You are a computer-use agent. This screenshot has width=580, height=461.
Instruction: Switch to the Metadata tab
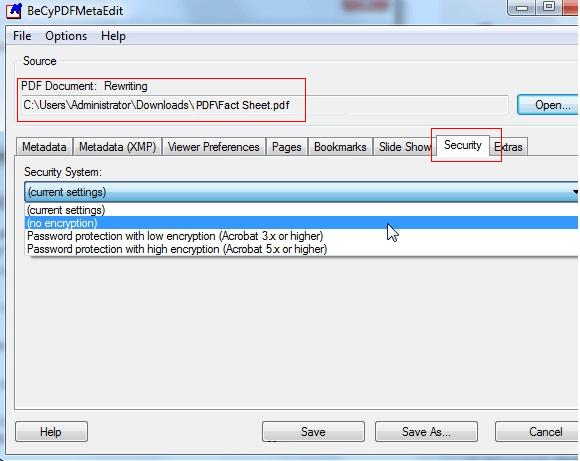pyautogui.click(x=44, y=147)
